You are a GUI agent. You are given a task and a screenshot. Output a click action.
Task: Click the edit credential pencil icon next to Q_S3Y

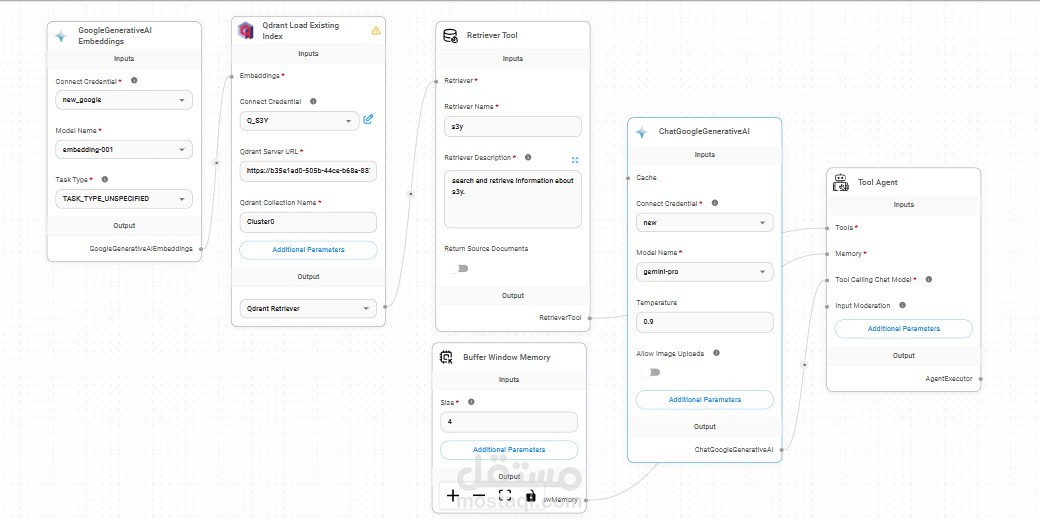[x=368, y=119]
